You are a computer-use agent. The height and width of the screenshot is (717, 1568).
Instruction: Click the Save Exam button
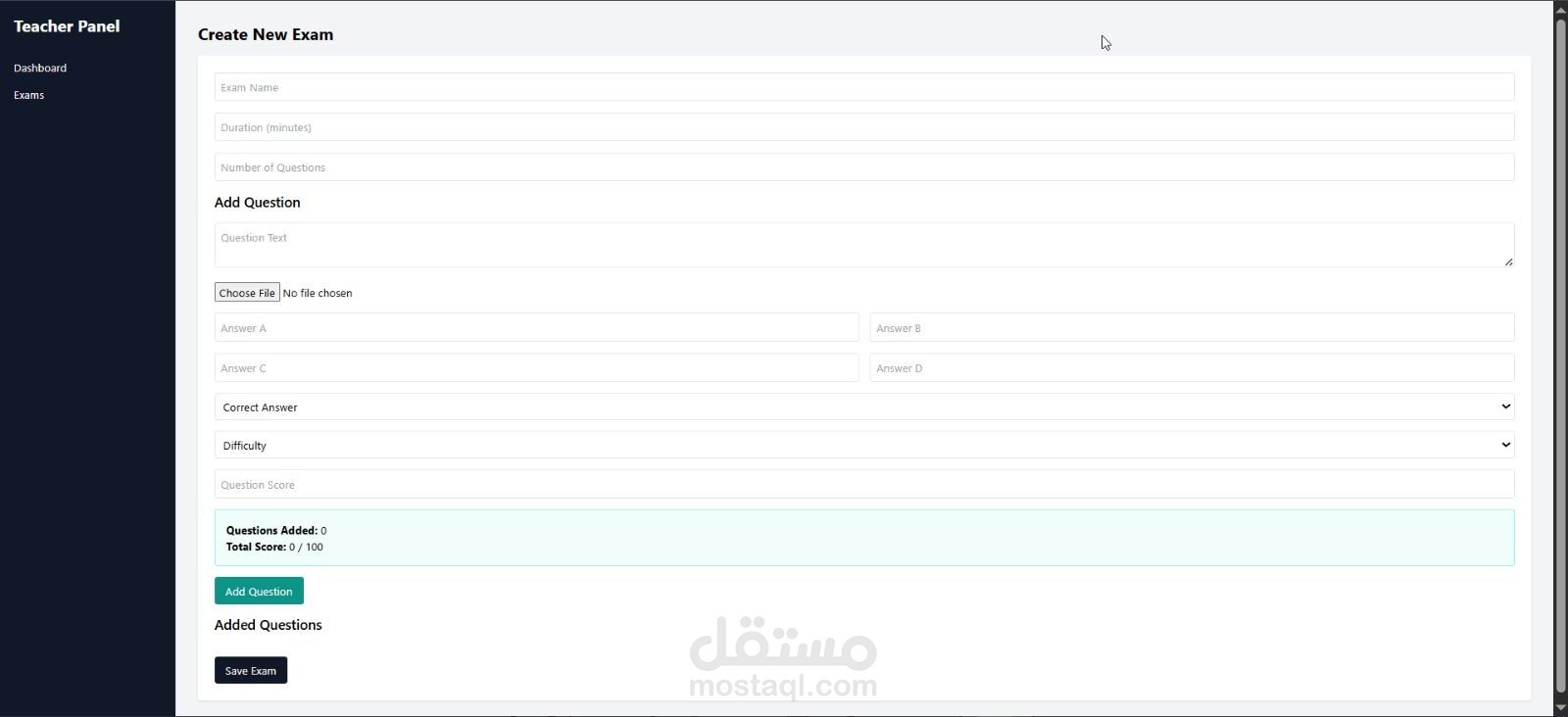(x=251, y=670)
